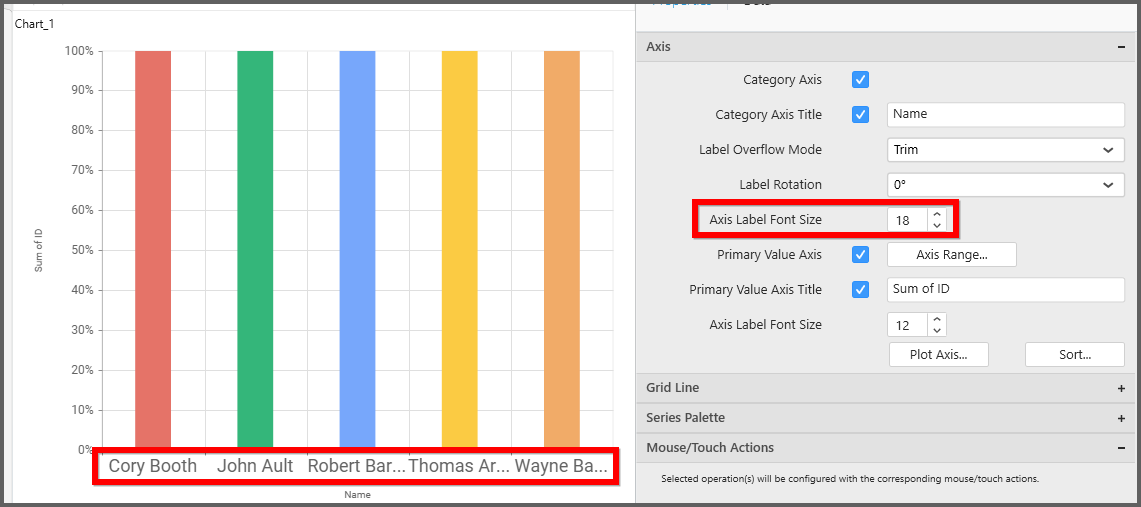Open the Label Overflow Mode dropdown
This screenshot has height=507, width=1141.
point(1005,150)
